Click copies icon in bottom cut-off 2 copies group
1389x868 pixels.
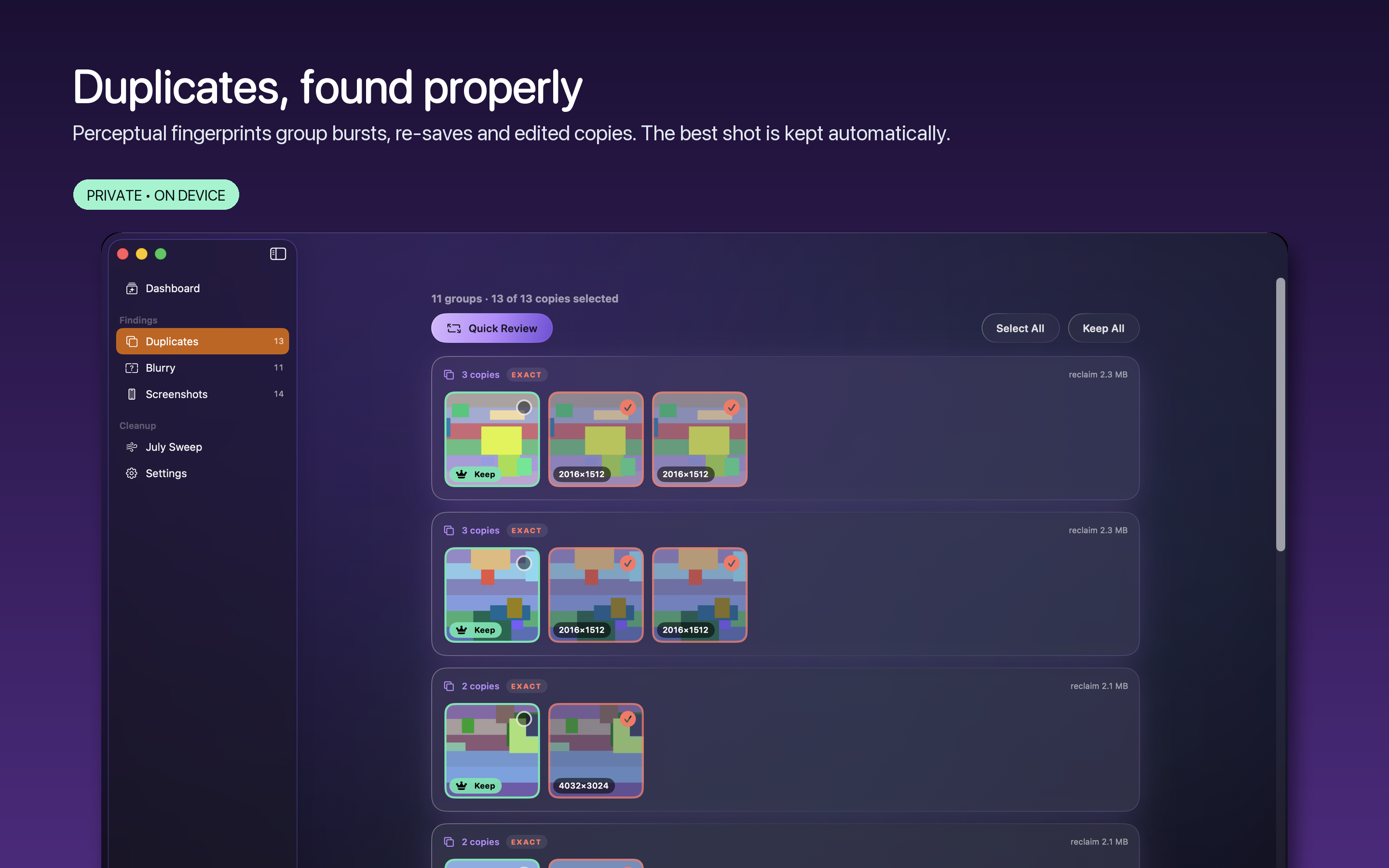click(449, 841)
